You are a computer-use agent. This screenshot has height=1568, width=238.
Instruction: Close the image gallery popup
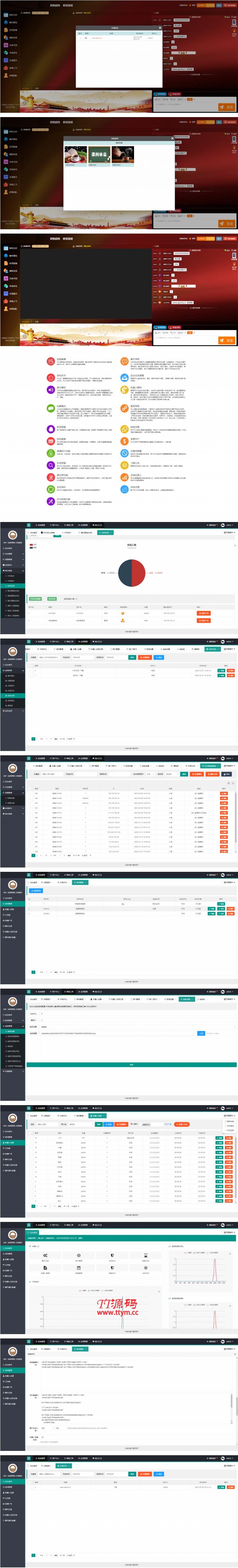click(172, 138)
